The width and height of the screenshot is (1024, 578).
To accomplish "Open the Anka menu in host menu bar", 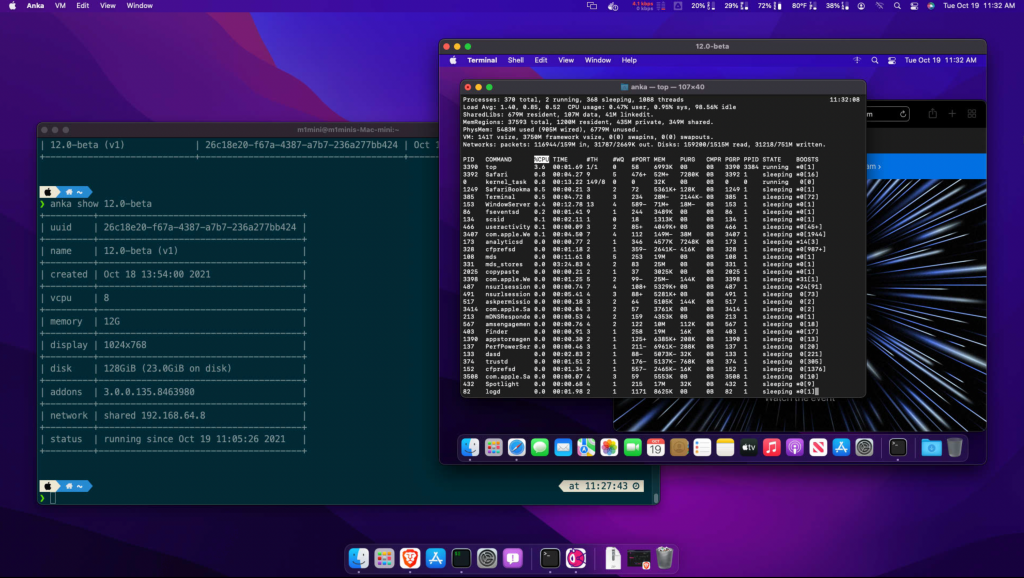I will tap(35, 5).
